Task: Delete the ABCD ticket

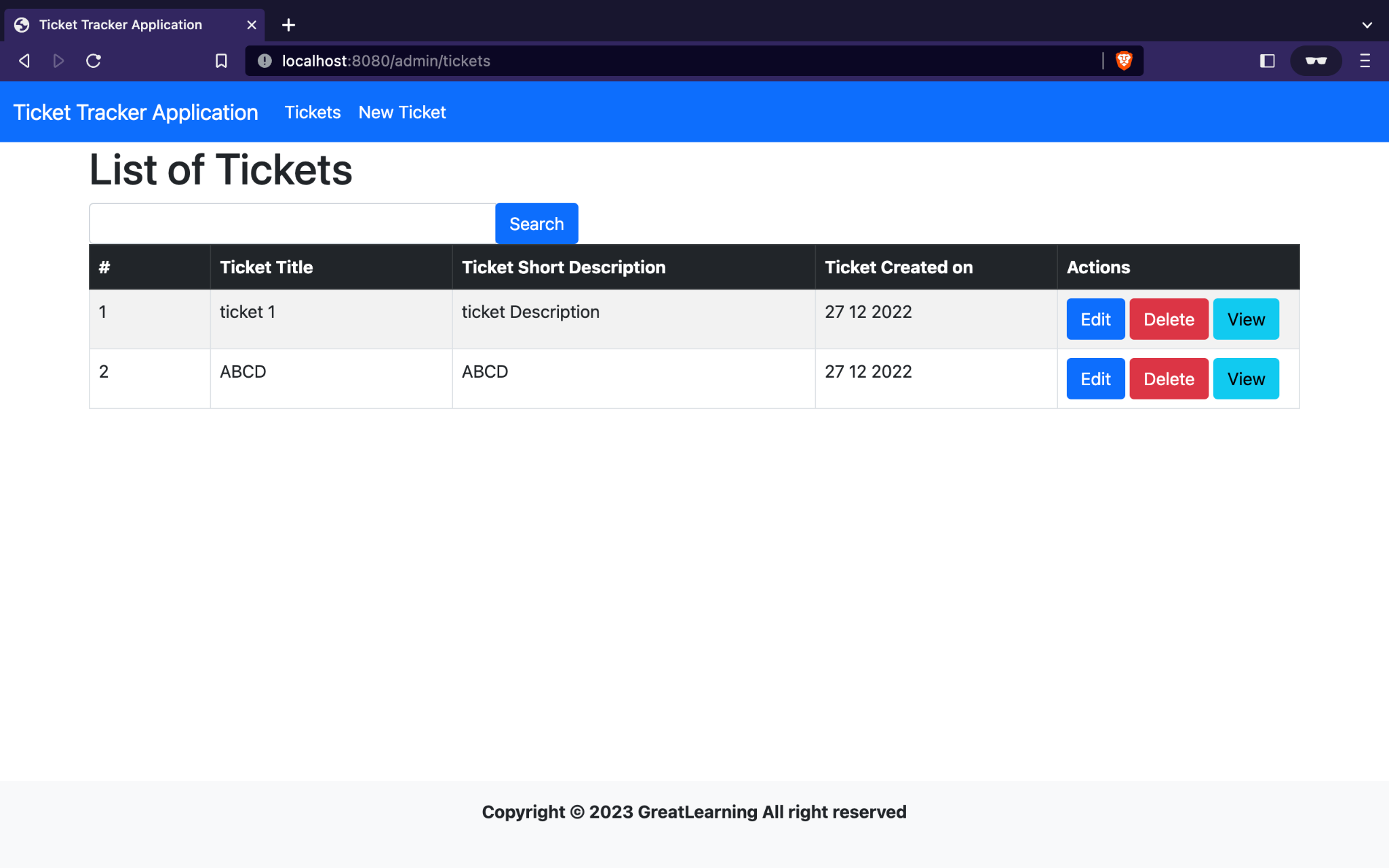Action: (1169, 379)
